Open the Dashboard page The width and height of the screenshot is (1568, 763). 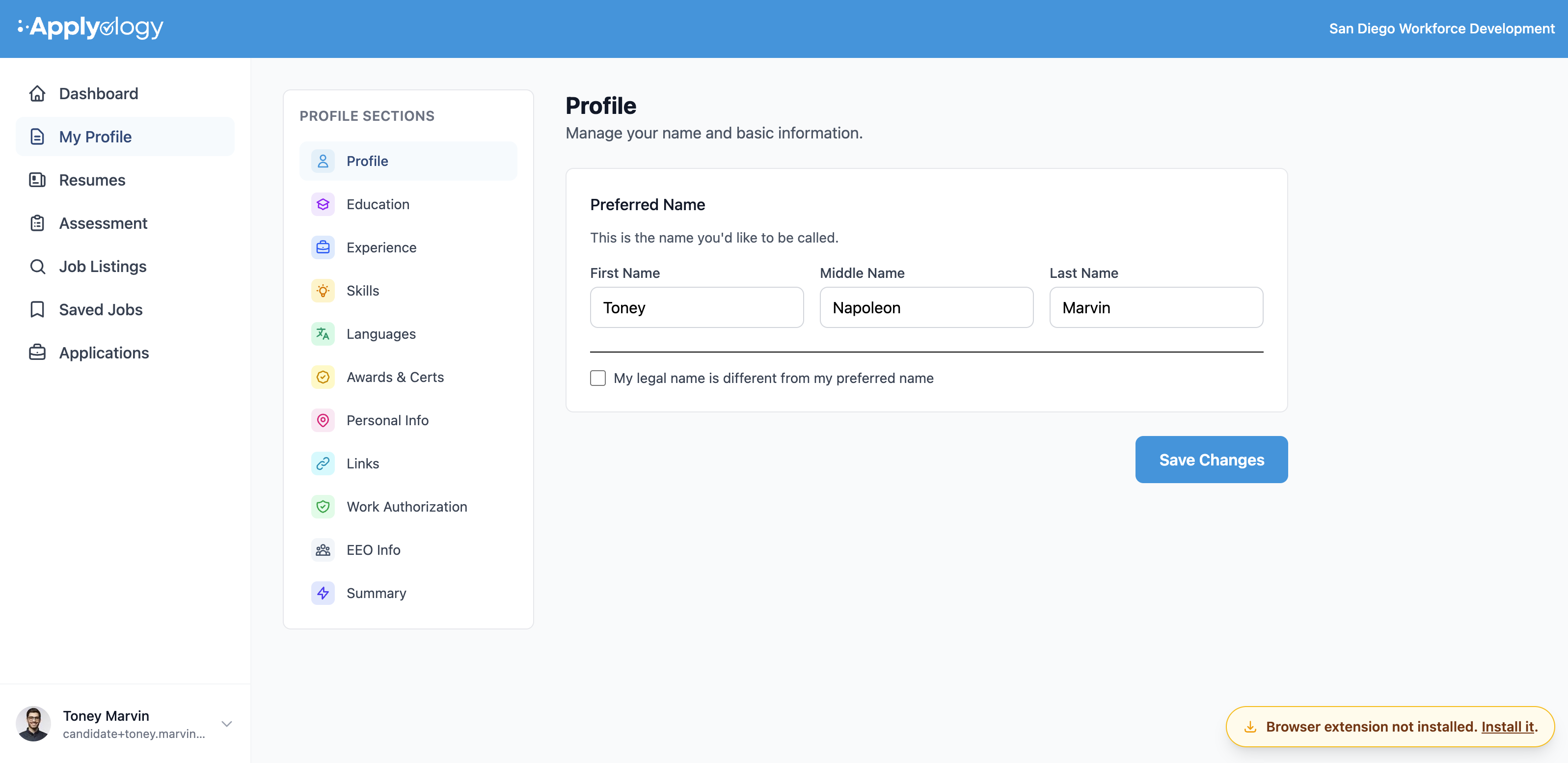[125, 93]
